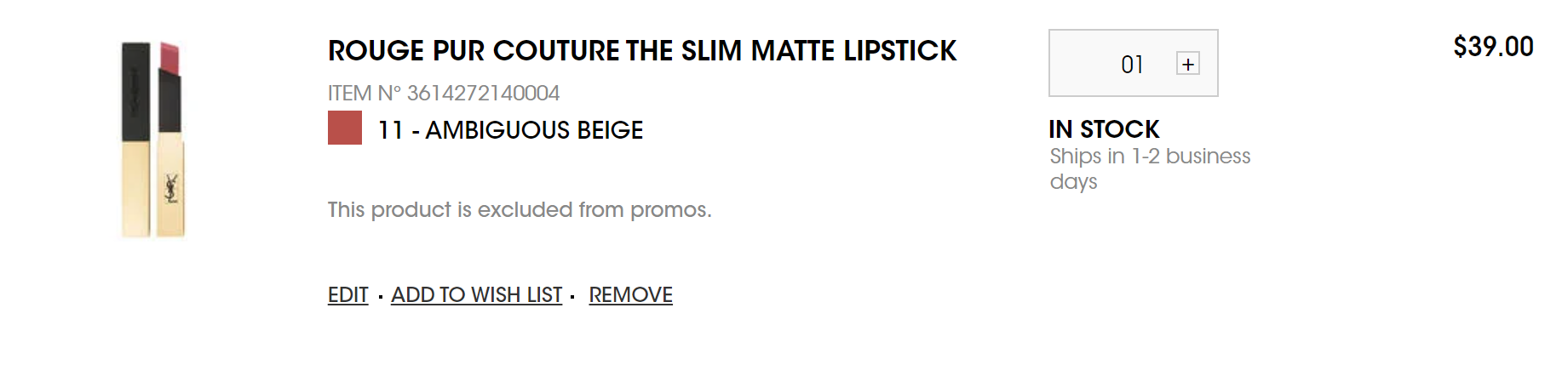The height and width of the screenshot is (382, 1568).
Task: Click the shade name 11 - Ambiguous Beige
Action: click(x=510, y=130)
